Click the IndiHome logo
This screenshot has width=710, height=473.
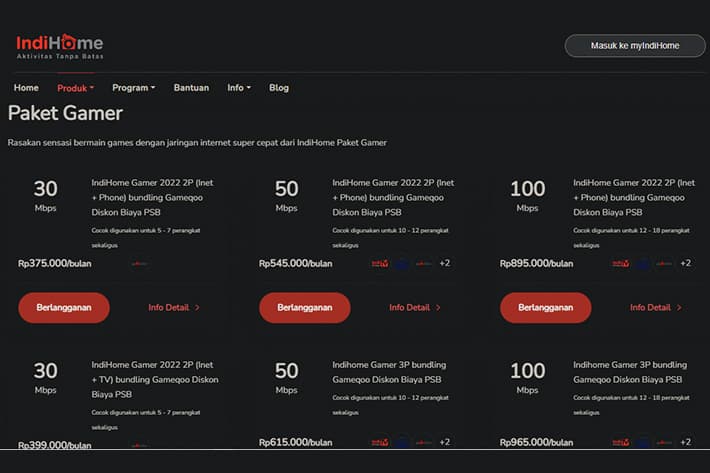[60, 47]
